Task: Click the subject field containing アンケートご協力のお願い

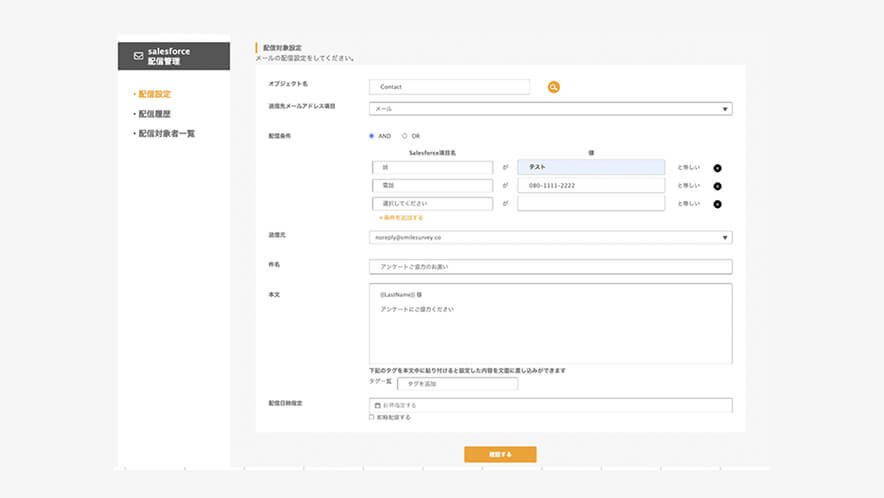Action: coord(550,267)
